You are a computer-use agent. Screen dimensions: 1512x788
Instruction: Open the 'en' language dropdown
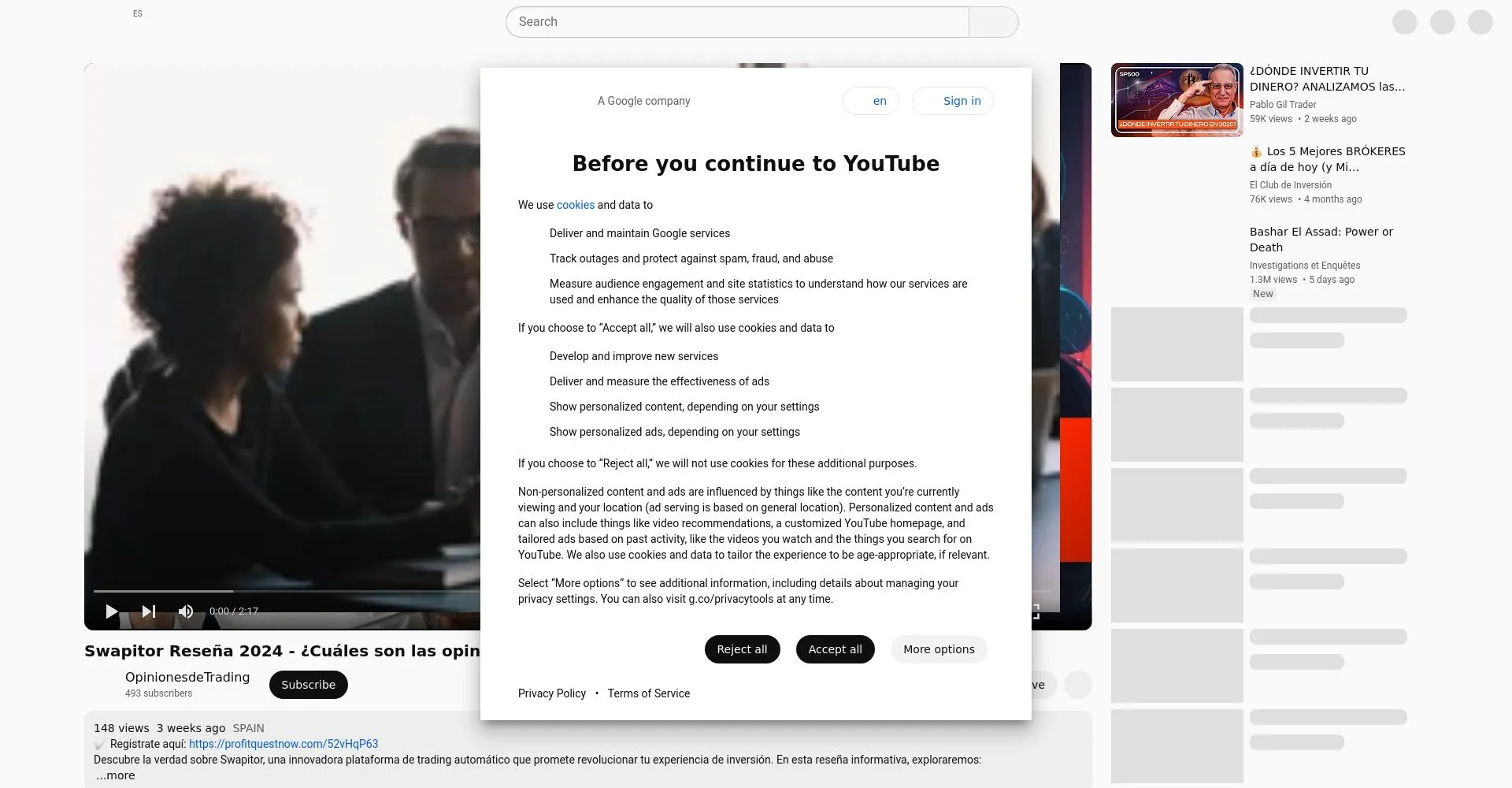coord(870,101)
